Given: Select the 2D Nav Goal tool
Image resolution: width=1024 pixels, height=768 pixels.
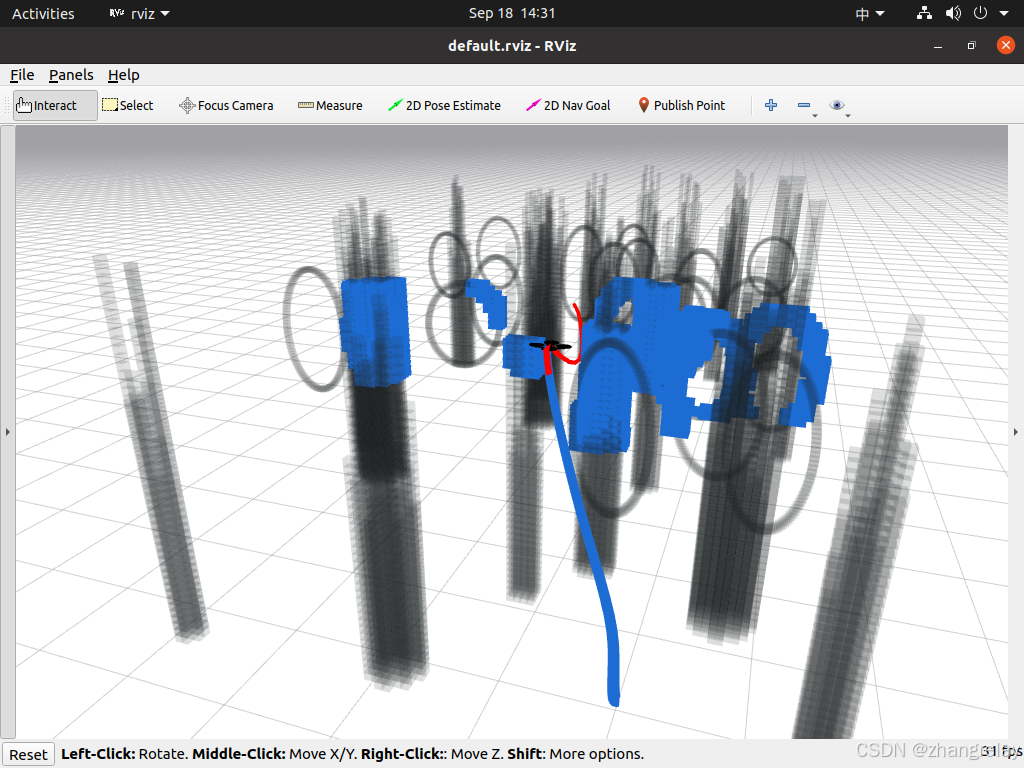Looking at the screenshot, I should [568, 105].
